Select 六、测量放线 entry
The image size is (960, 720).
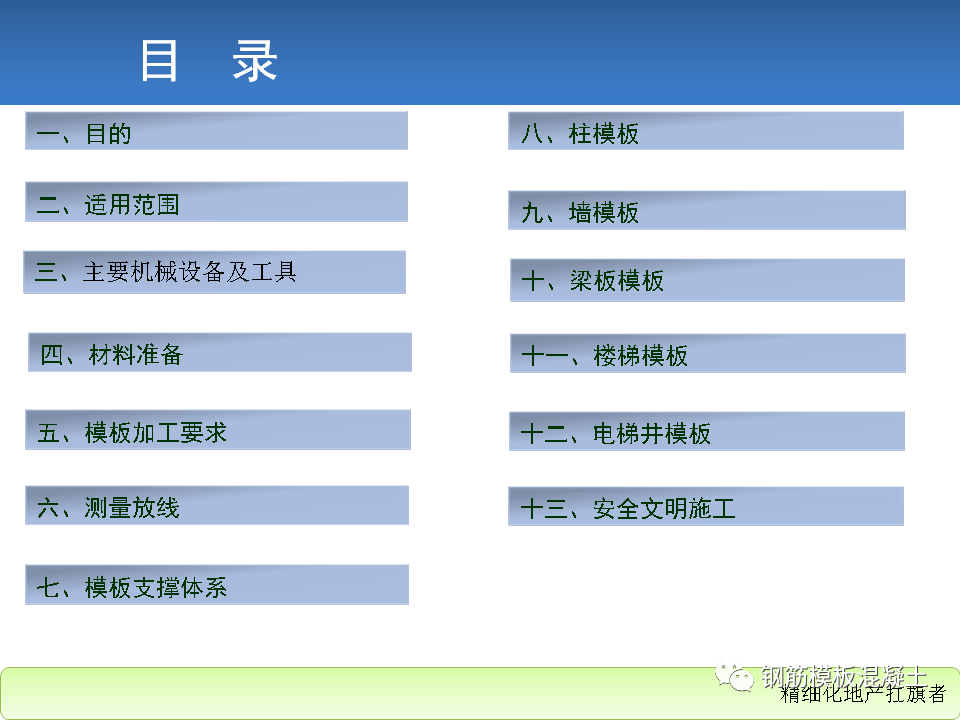pyautogui.click(x=217, y=505)
